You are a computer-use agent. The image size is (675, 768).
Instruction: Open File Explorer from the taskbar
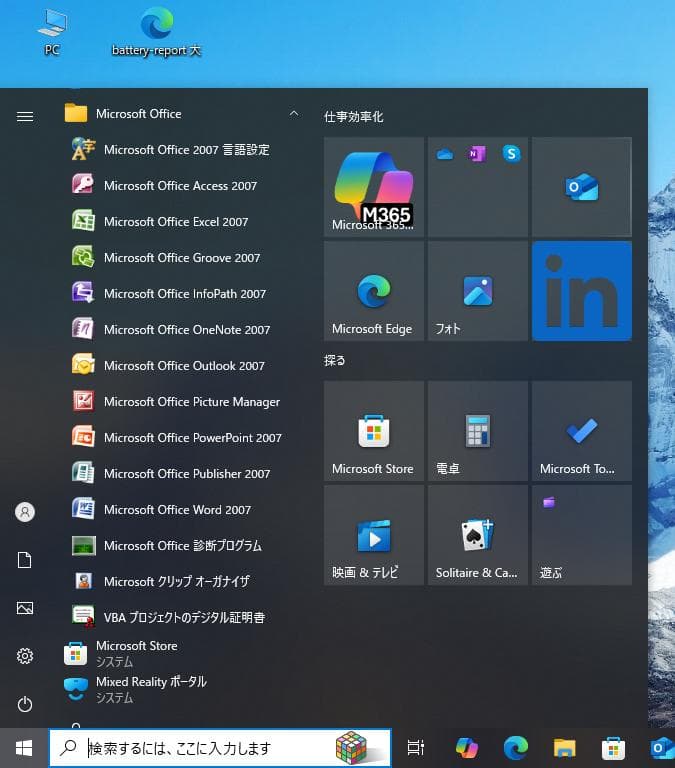click(x=564, y=748)
